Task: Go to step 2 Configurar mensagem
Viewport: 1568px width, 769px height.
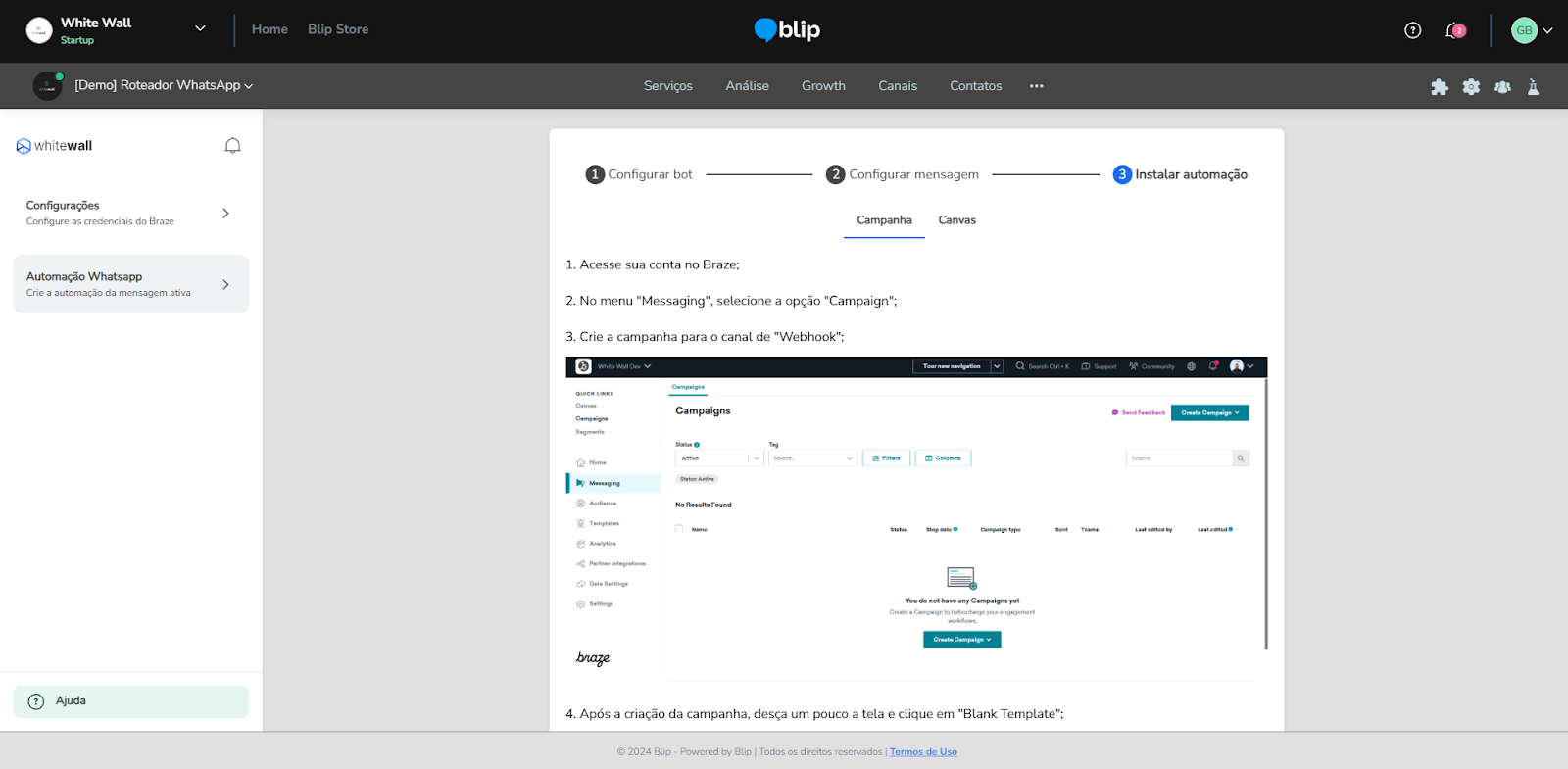Action: pos(903,174)
